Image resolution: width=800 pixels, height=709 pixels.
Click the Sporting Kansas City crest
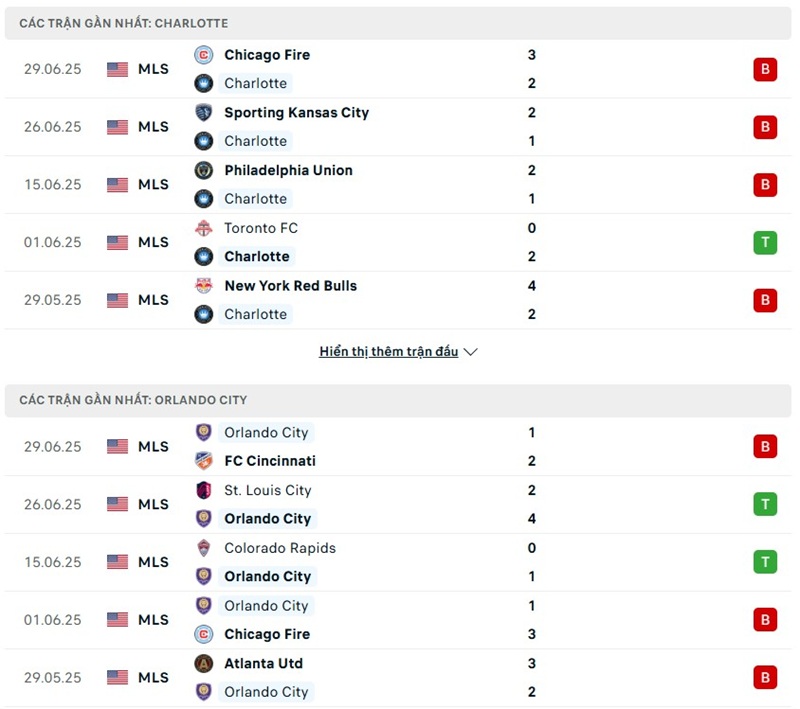point(204,112)
